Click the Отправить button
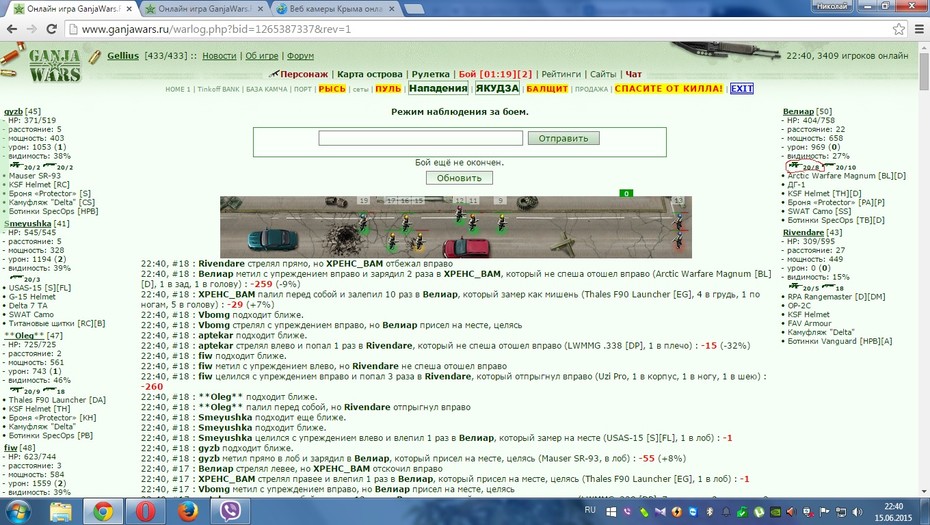 click(563, 138)
